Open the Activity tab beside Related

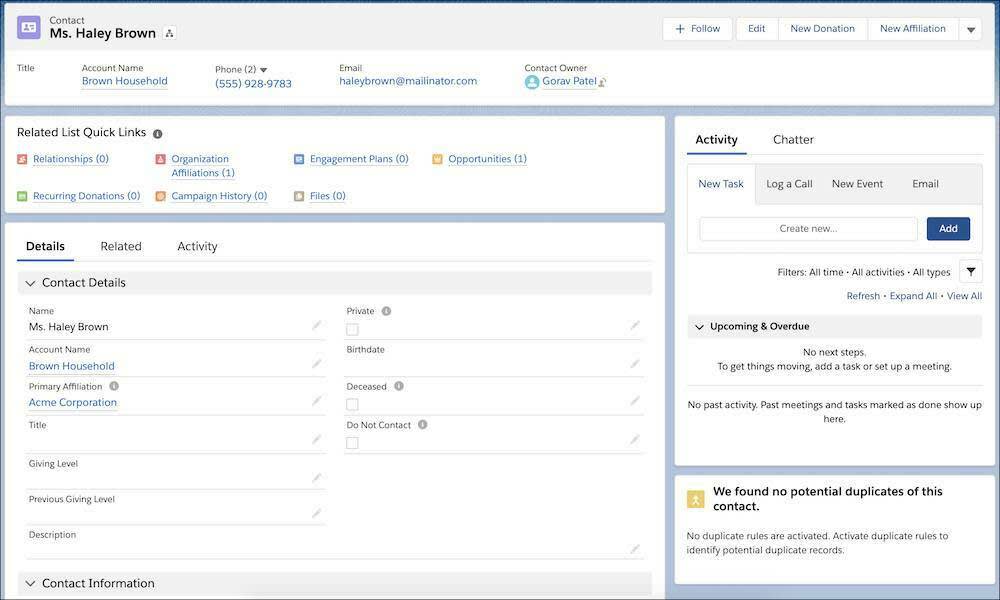[x=197, y=247]
